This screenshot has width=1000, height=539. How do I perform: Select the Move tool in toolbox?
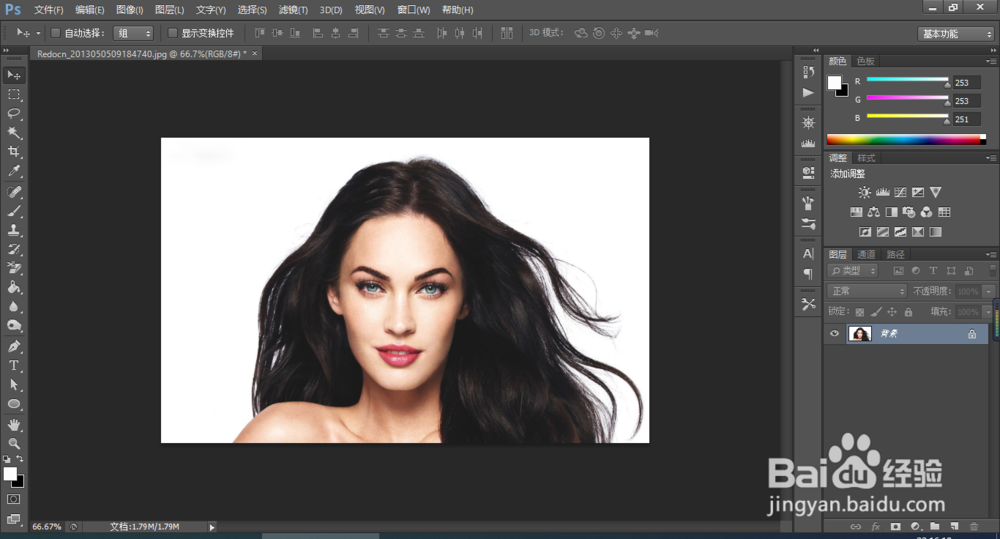point(14,75)
